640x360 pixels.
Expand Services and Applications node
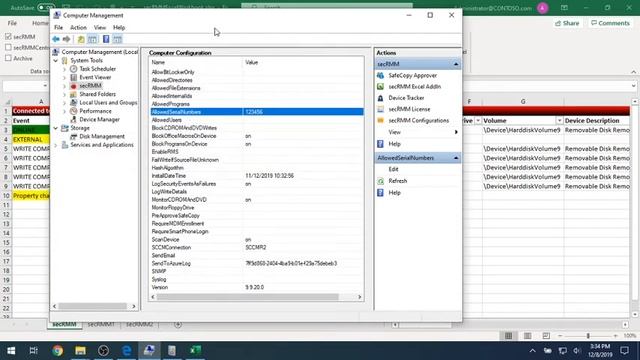click(56, 145)
